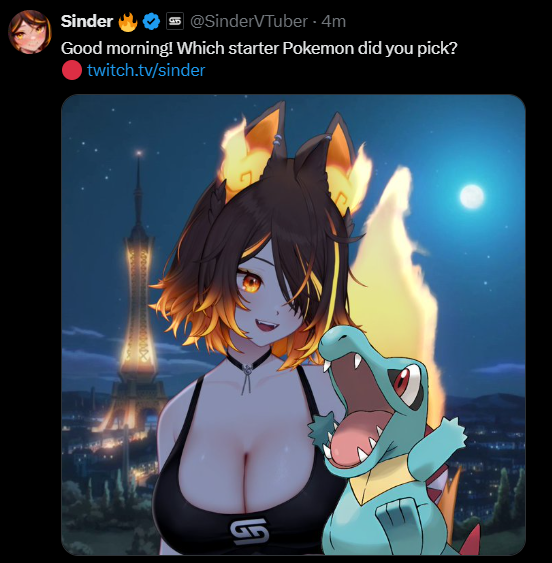The height and width of the screenshot is (563, 552).
Task: Click the blue verified checkmark badge
Action: pyautogui.click(x=151, y=22)
